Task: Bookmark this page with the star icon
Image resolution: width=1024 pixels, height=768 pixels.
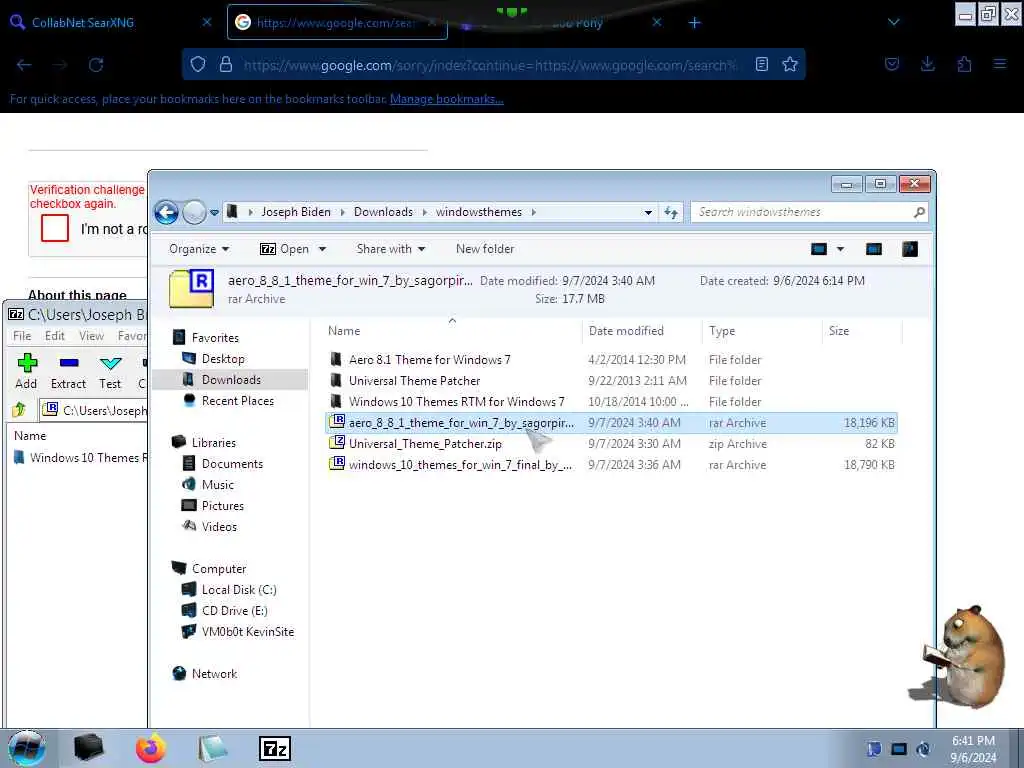Action: pyautogui.click(x=790, y=65)
